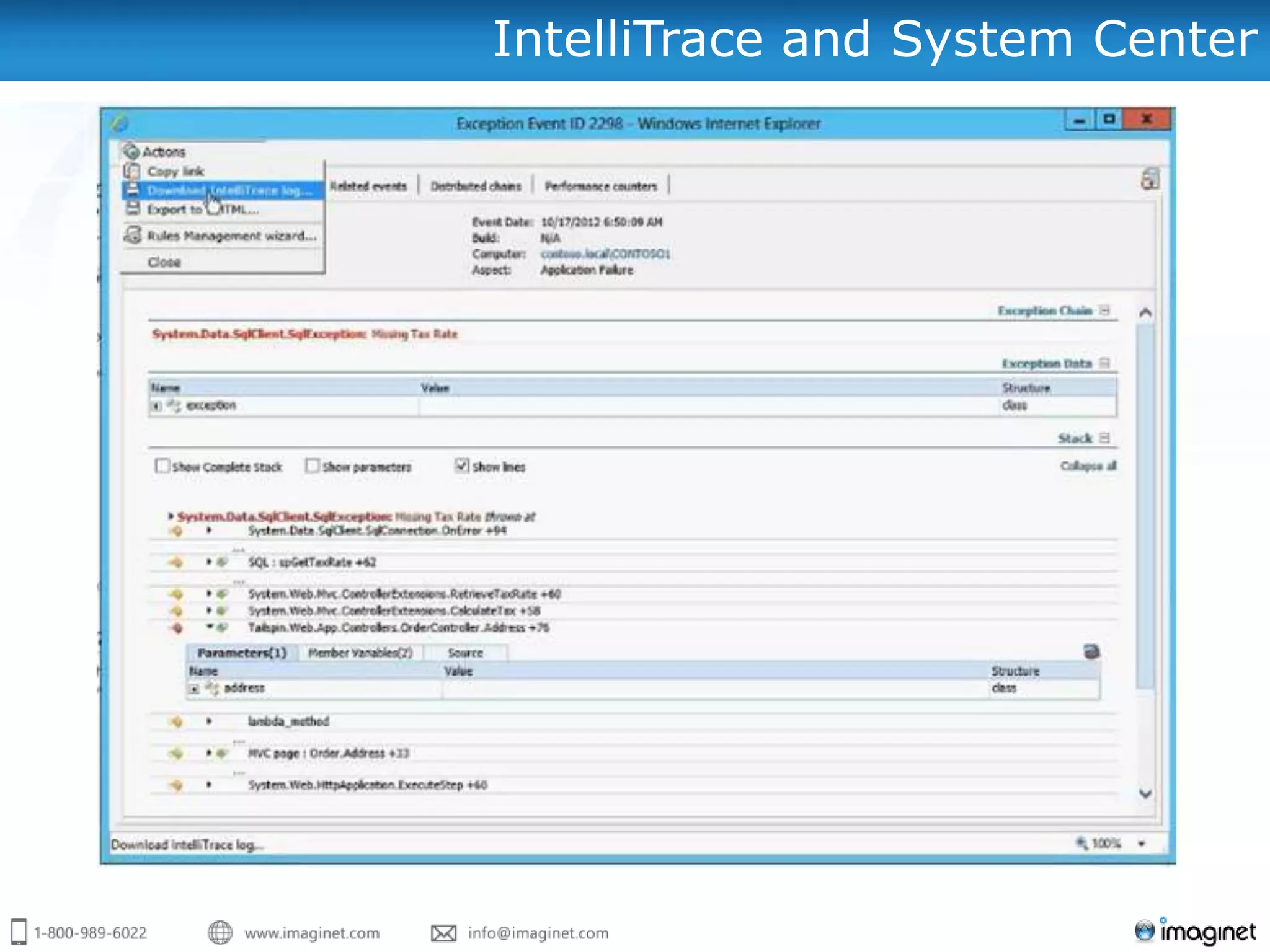The image size is (1270, 952).
Task: Expand RetrieveTaxRate +60 stack frame
Action: pyautogui.click(x=209, y=594)
